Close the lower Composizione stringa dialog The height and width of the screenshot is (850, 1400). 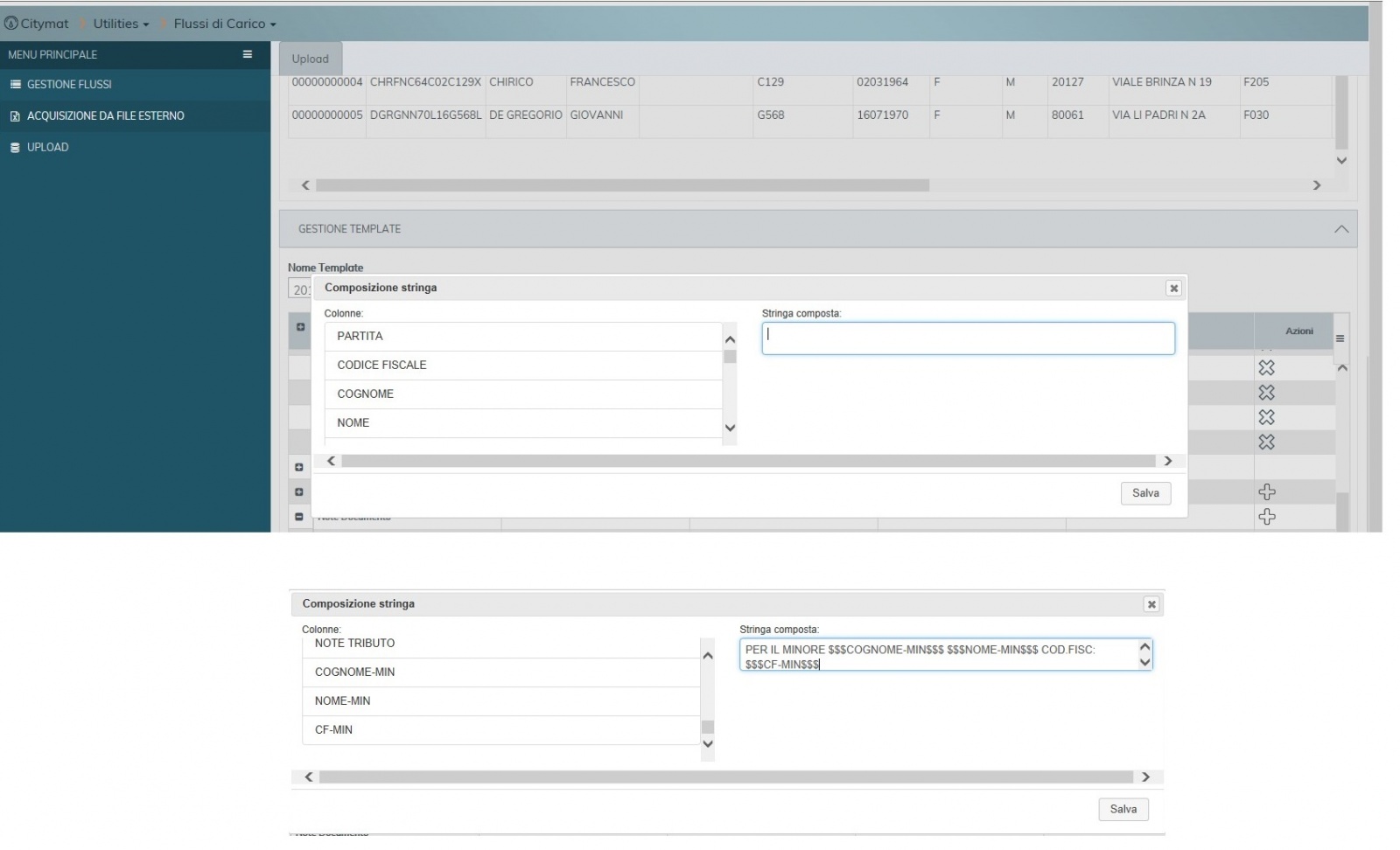coord(1151,604)
